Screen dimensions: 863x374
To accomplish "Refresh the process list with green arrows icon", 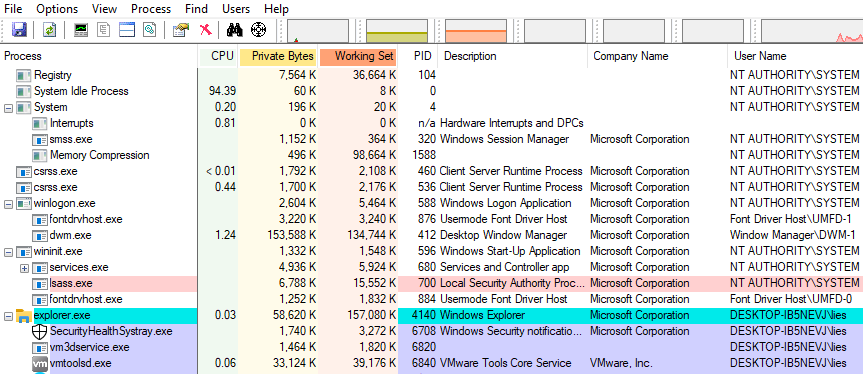I will 50,30.
